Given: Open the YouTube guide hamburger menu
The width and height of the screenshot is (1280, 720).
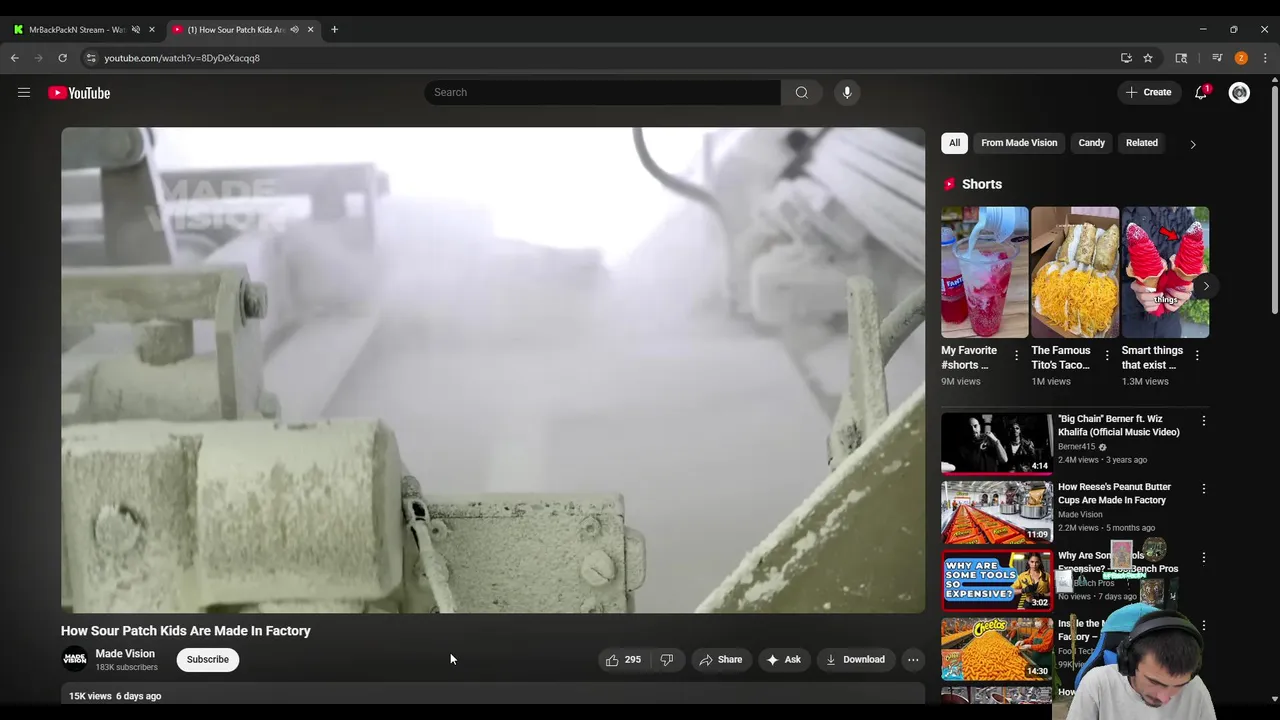Looking at the screenshot, I should point(24,93).
